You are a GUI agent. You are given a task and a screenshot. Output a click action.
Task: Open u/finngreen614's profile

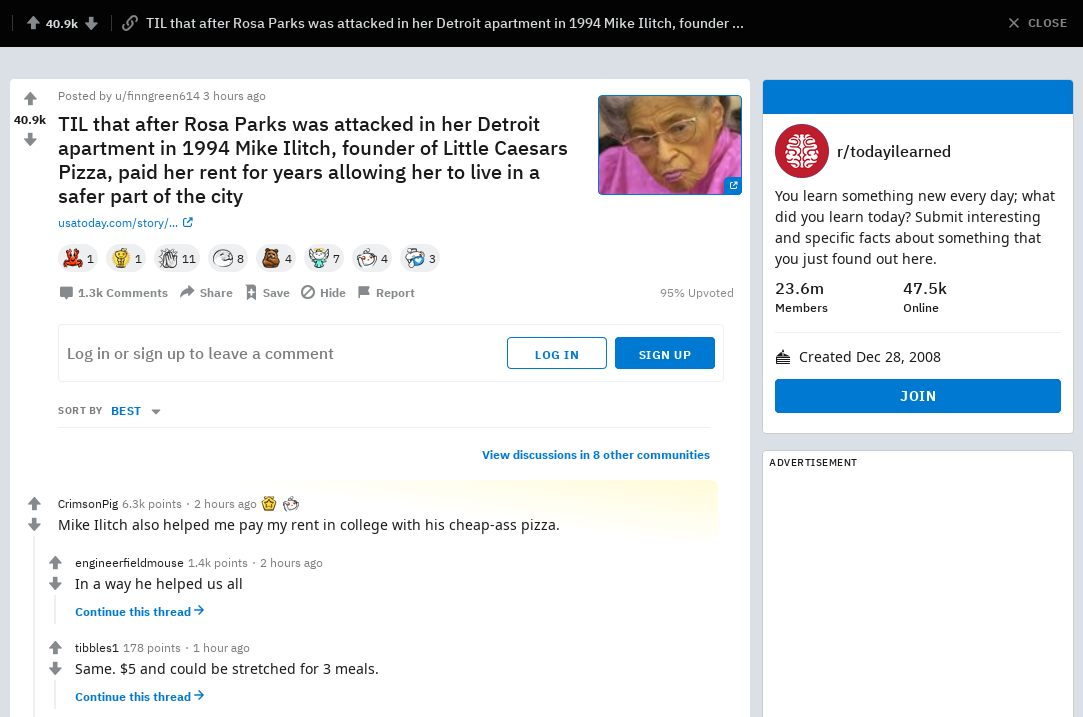click(x=157, y=96)
